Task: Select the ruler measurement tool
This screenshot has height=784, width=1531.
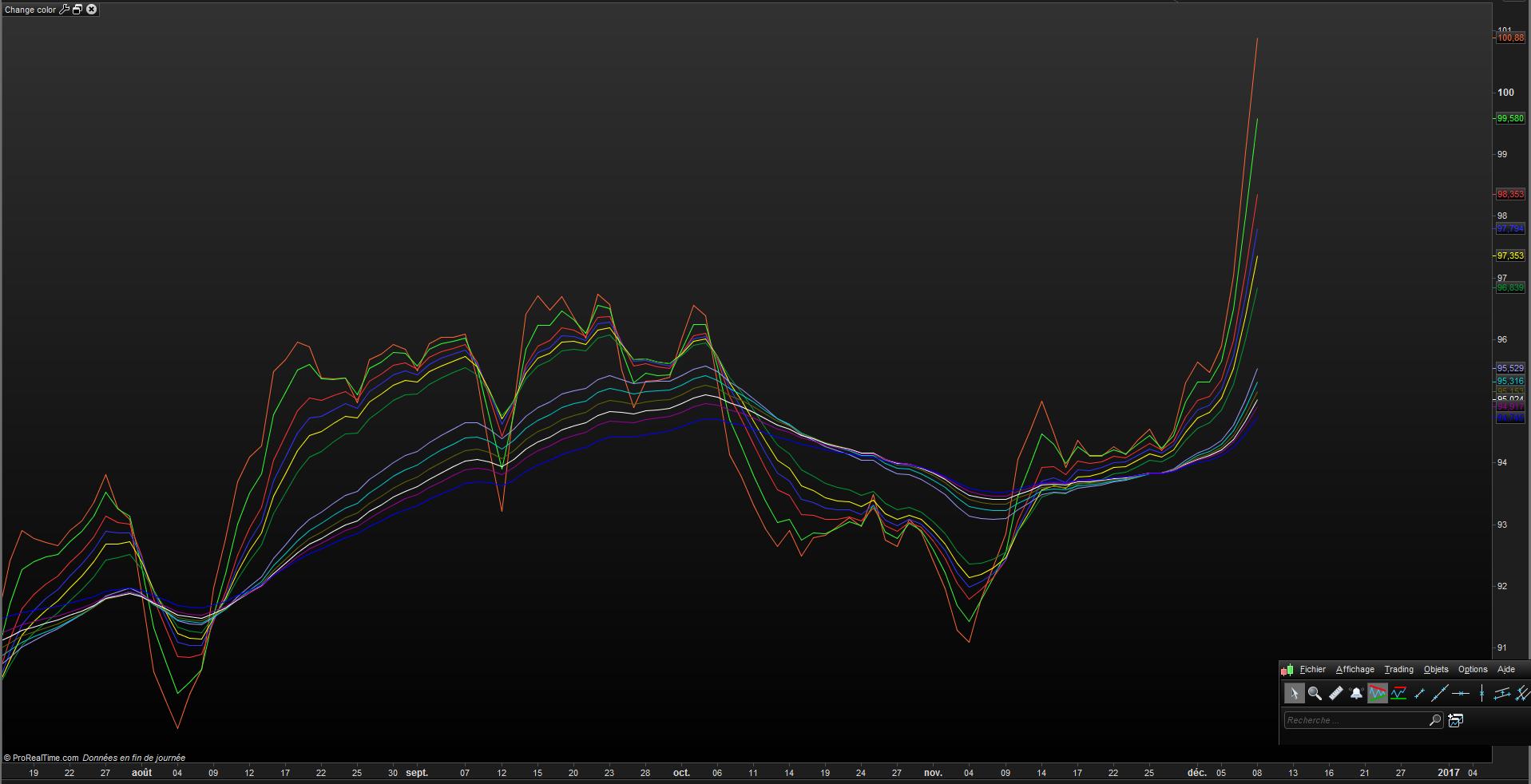Action: click(1335, 694)
